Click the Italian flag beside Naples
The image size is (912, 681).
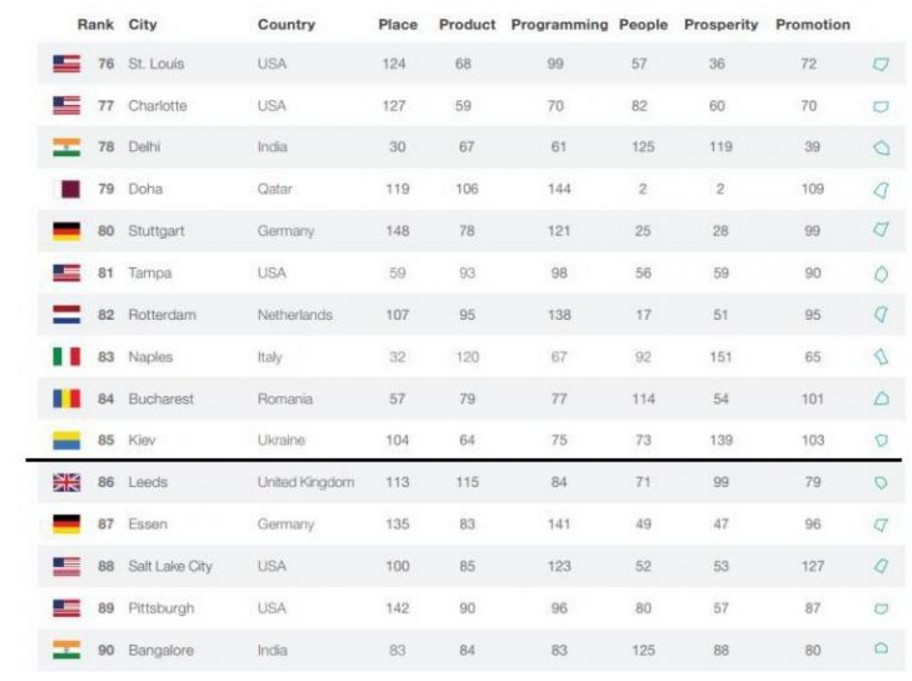[66, 356]
